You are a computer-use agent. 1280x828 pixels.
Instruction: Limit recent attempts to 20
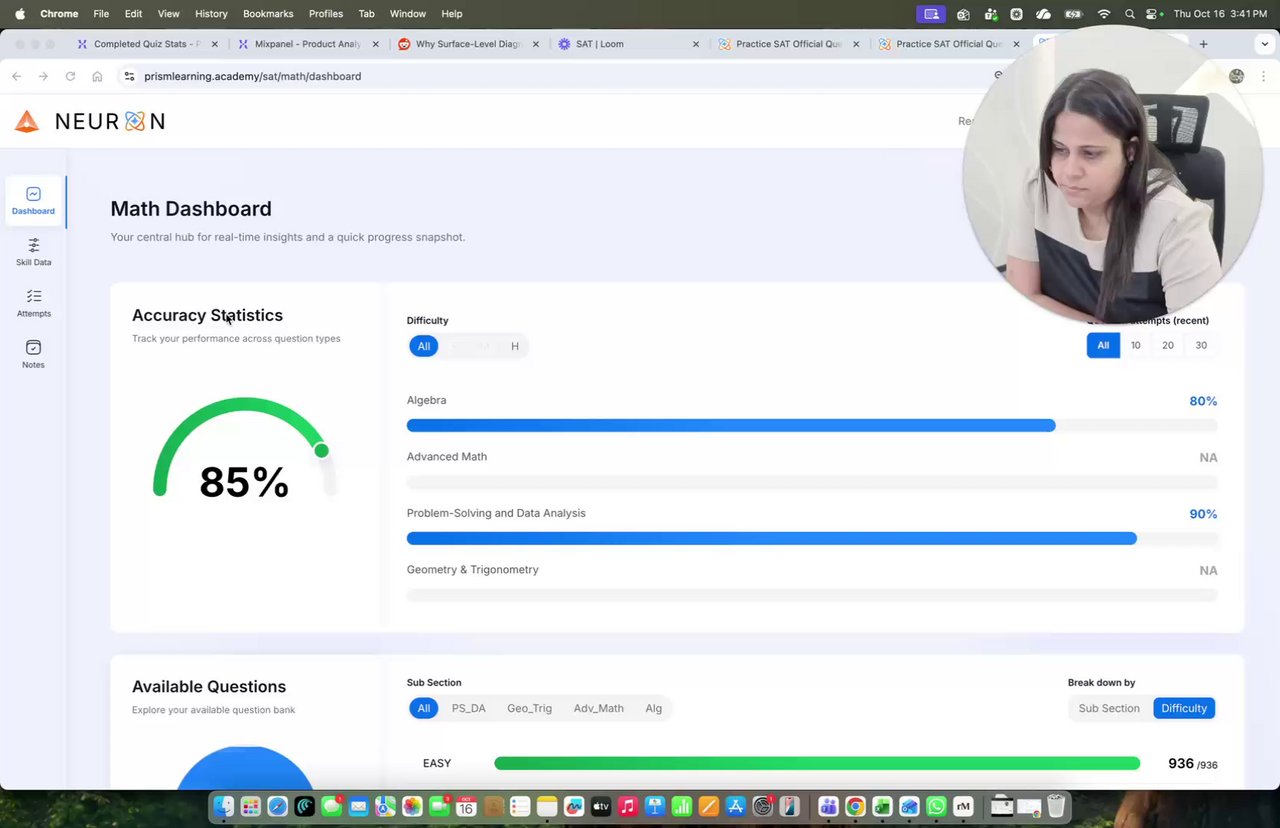[x=1168, y=345]
